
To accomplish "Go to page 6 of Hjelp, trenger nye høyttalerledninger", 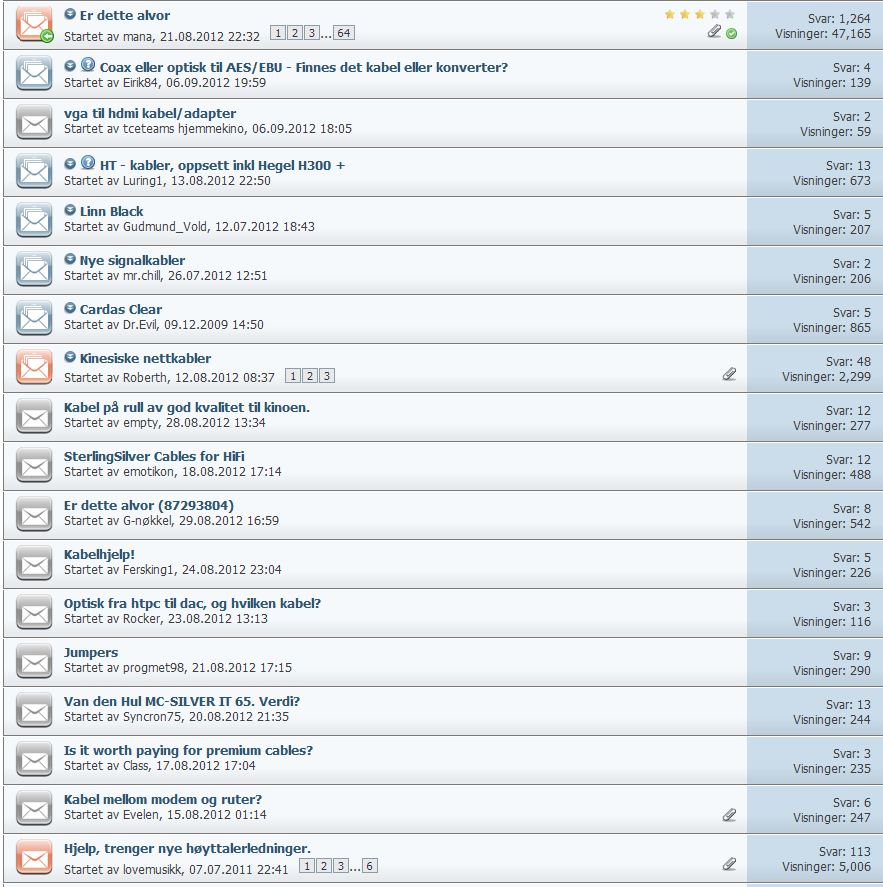I will coord(369,866).
